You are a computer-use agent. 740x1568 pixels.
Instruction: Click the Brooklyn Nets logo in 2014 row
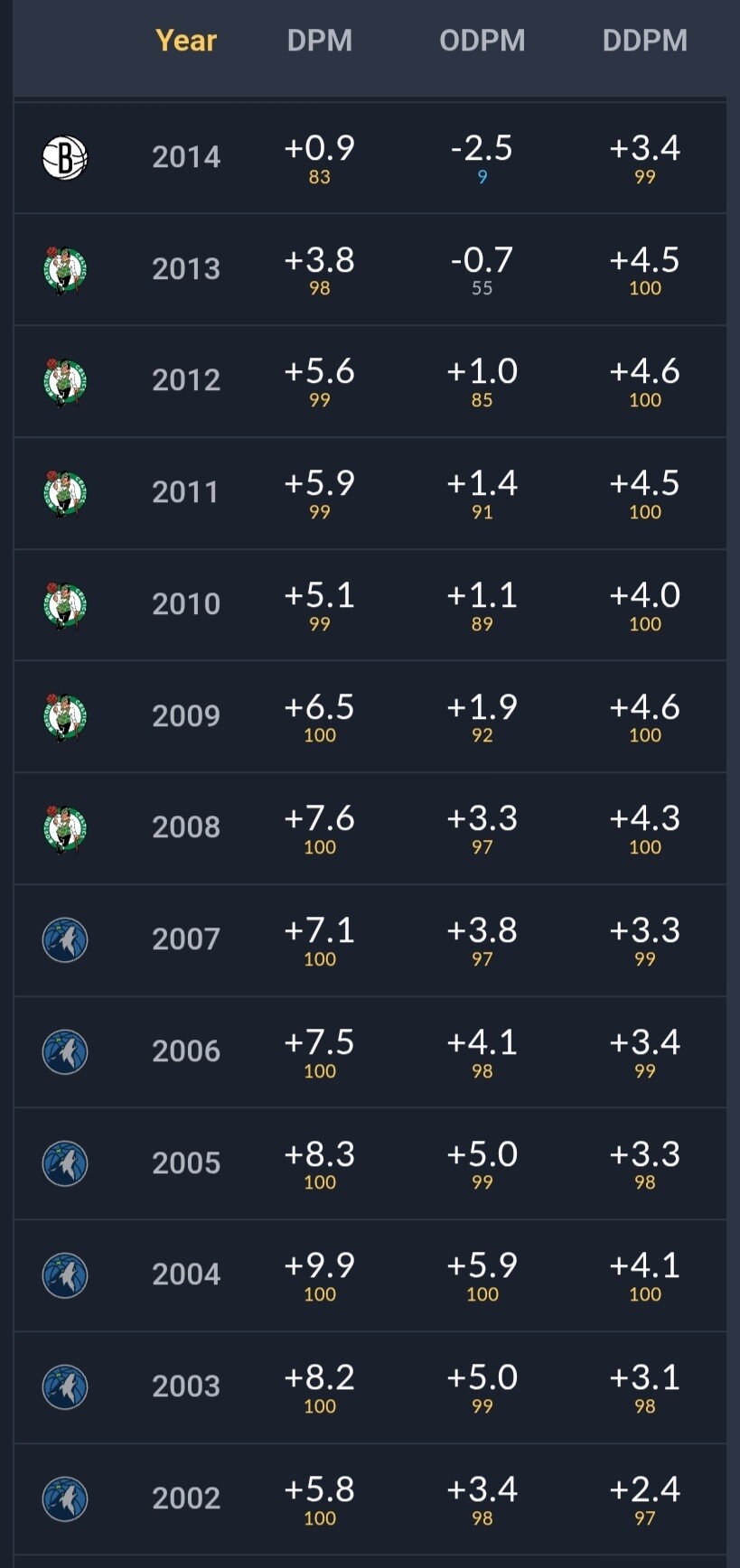65,157
